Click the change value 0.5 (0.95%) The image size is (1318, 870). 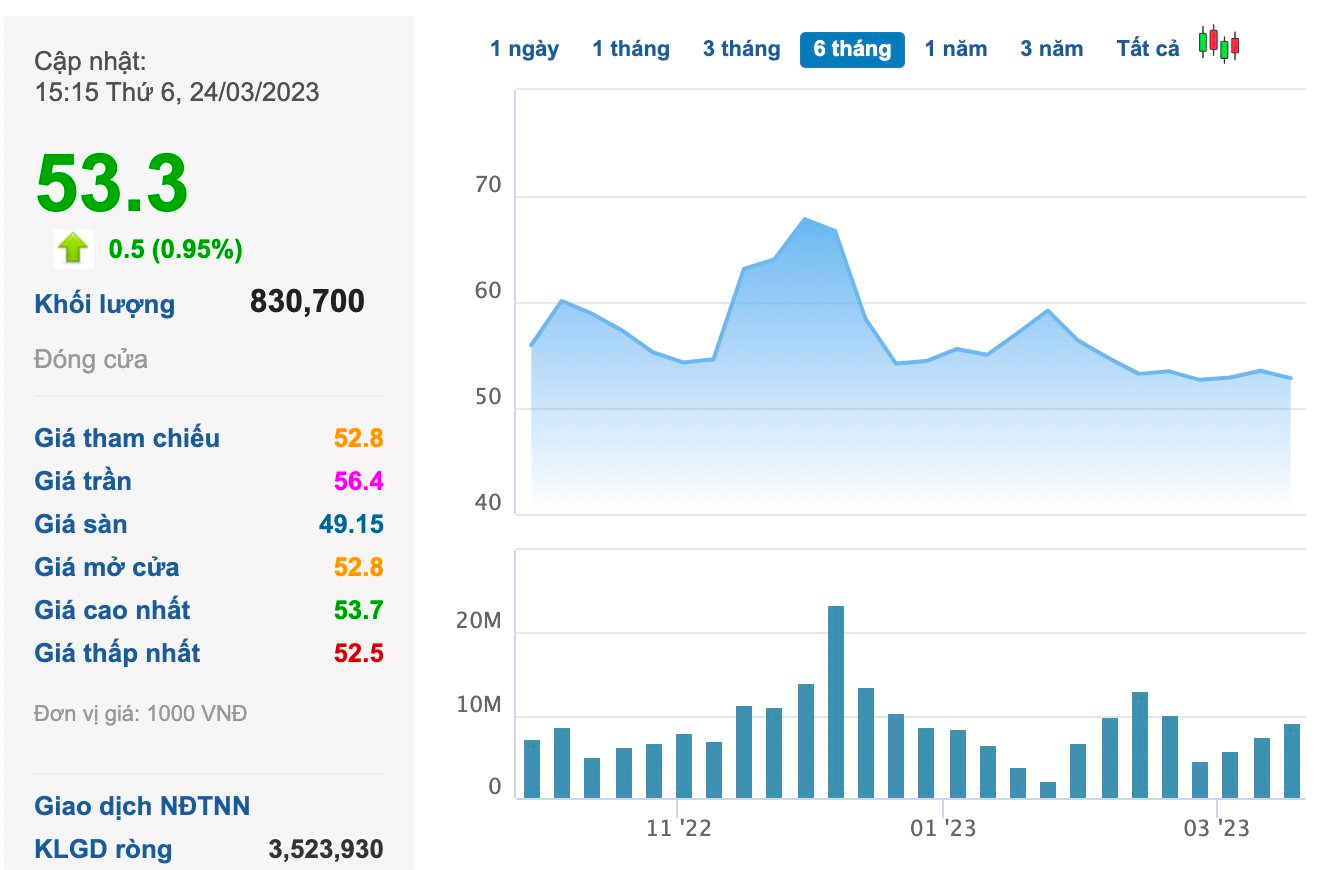tap(176, 249)
